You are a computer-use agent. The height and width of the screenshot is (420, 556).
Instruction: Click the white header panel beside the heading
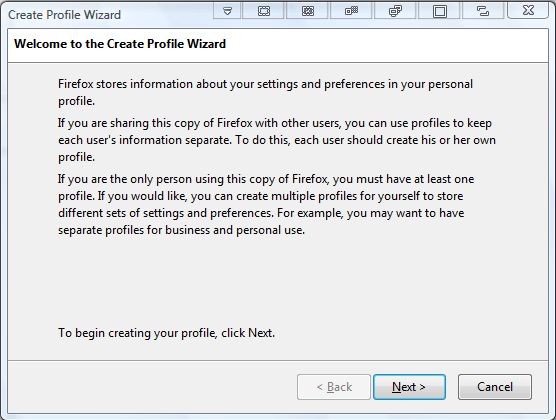pos(387,45)
